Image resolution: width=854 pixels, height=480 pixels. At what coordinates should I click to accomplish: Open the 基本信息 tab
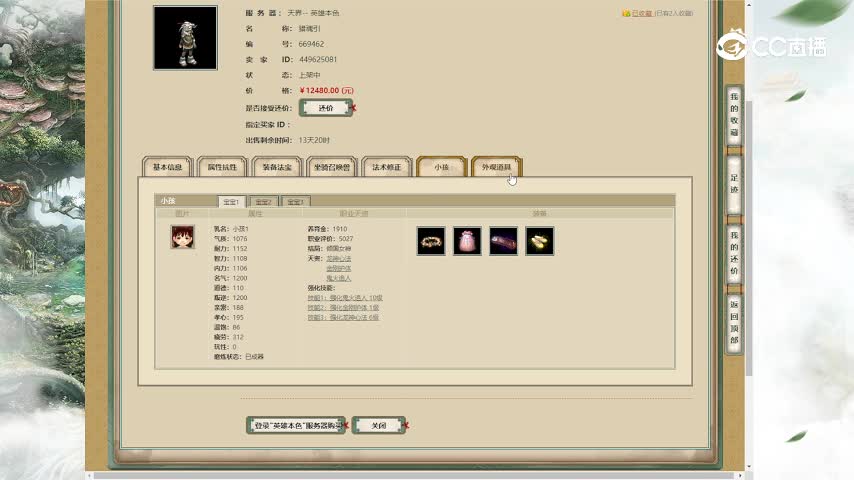click(x=167, y=167)
